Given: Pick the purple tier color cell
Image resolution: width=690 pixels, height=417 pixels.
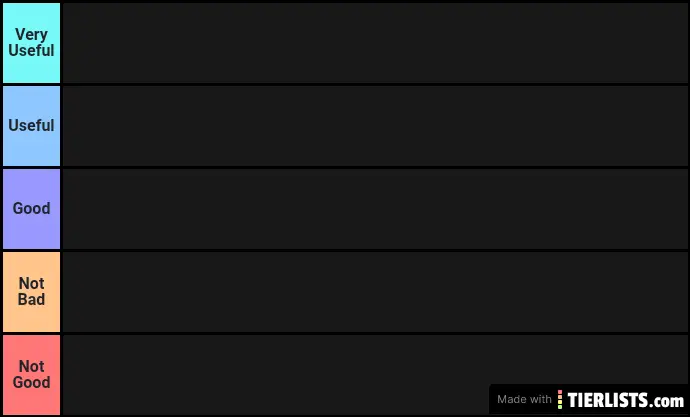Looking at the screenshot, I should (31, 209).
